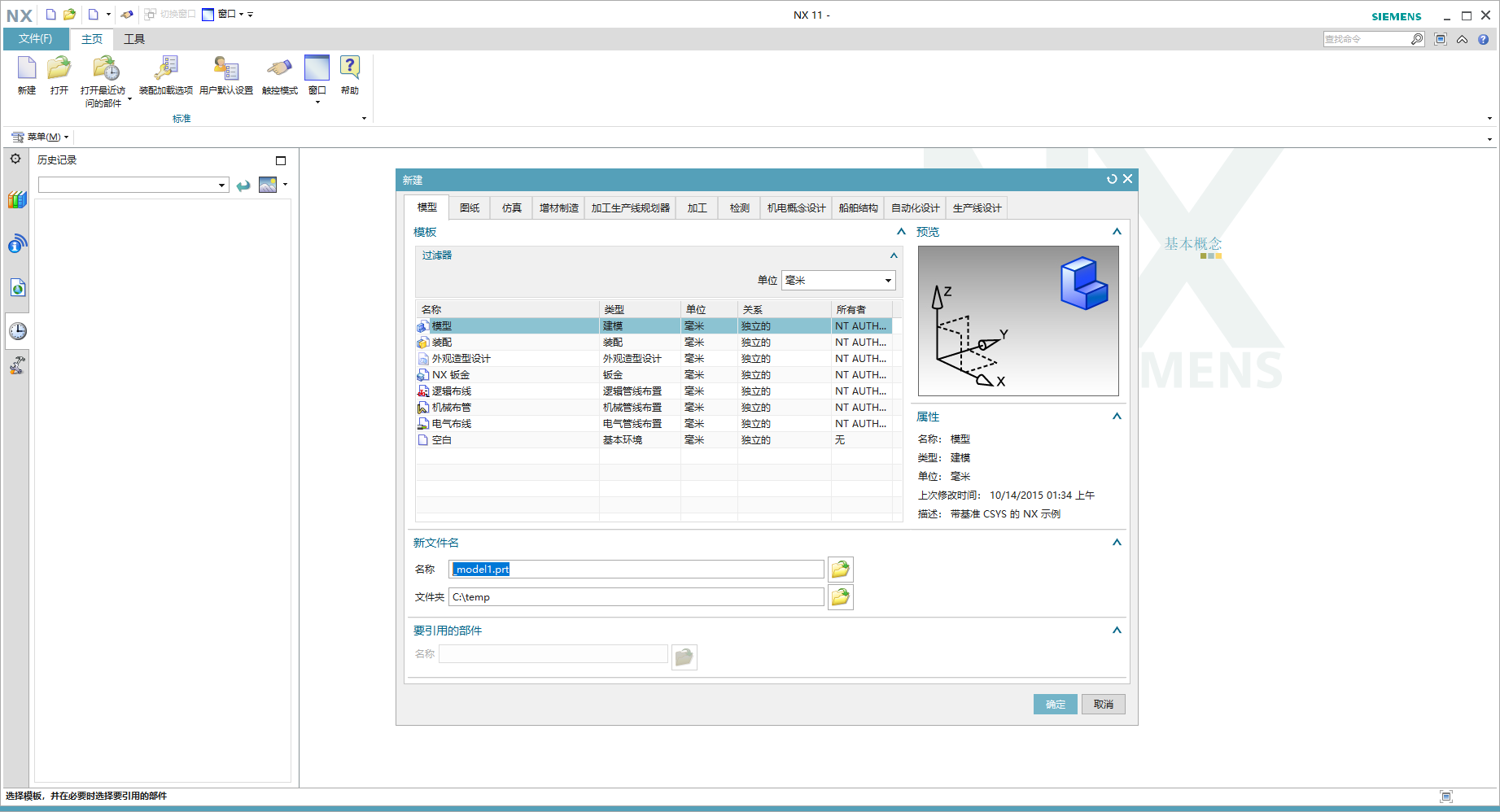Open the history filter combo box
The width and height of the screenshot is (1500, 812).
tap(133, 185)
